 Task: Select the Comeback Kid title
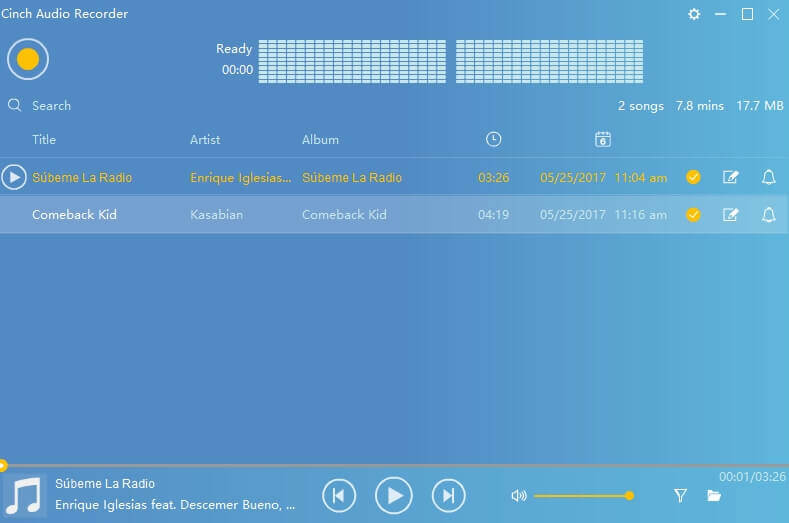pyautogui.click(x=74, y=215)
